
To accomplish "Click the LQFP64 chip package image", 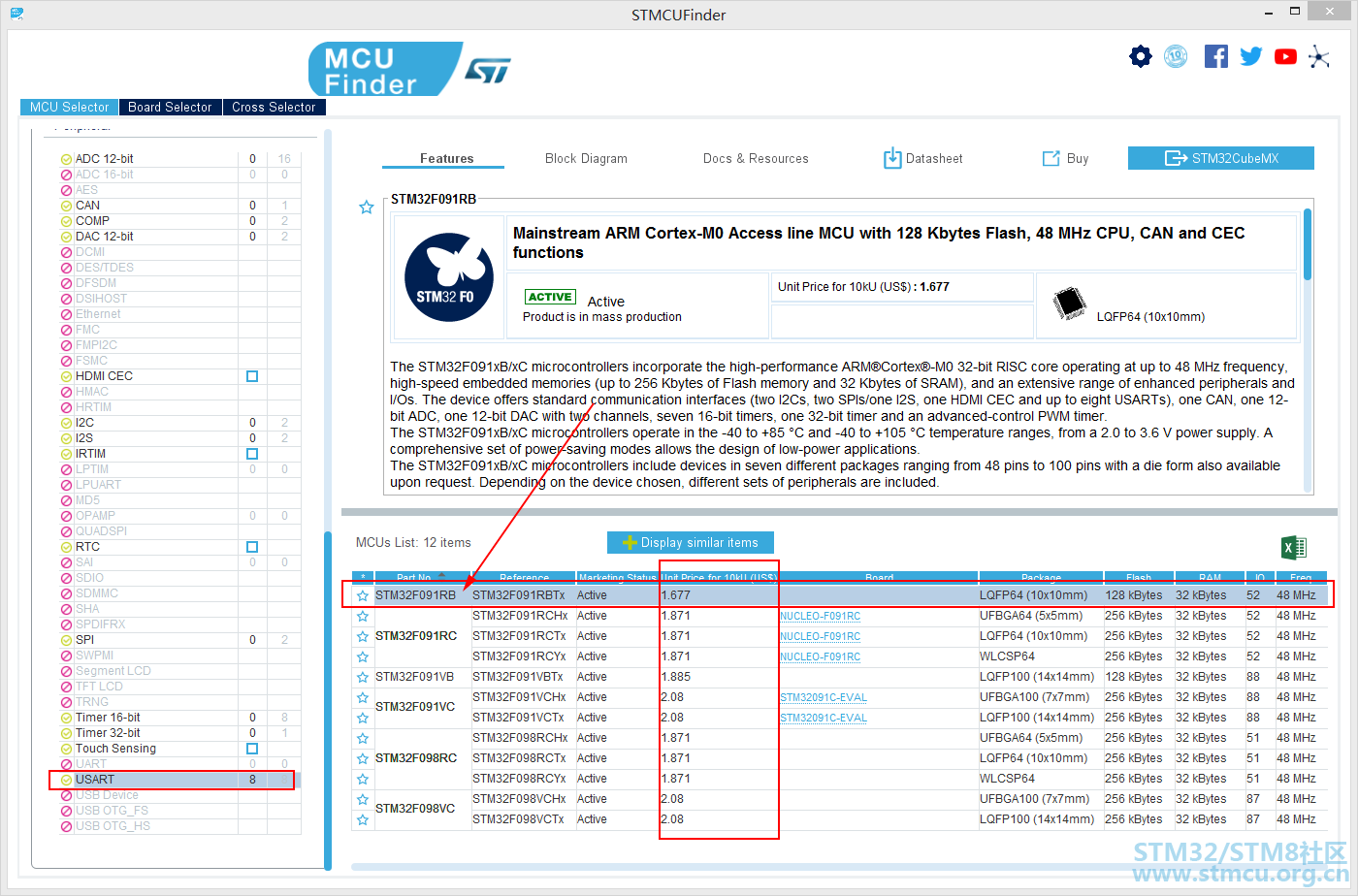I will point(1069,304).
